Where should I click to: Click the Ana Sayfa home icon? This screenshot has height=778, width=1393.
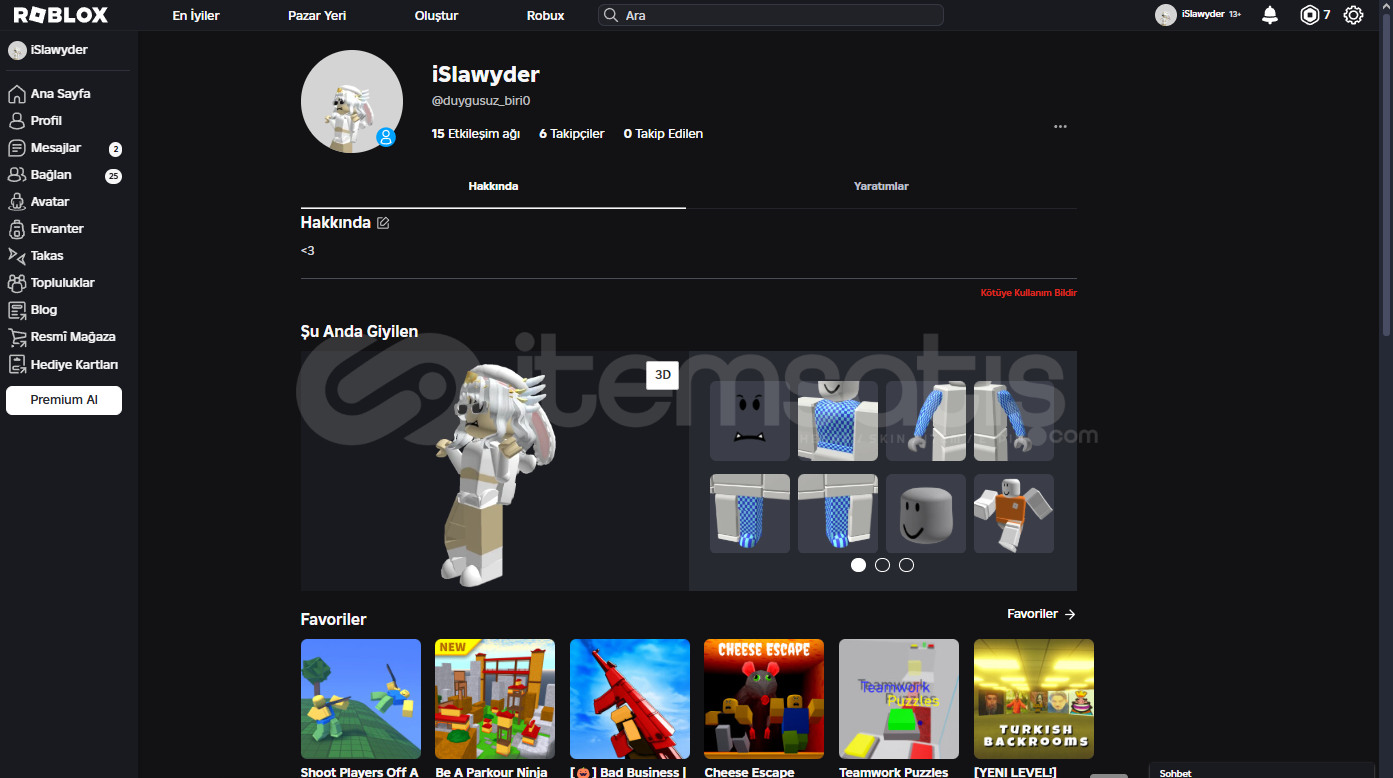(x=16, y=94)
